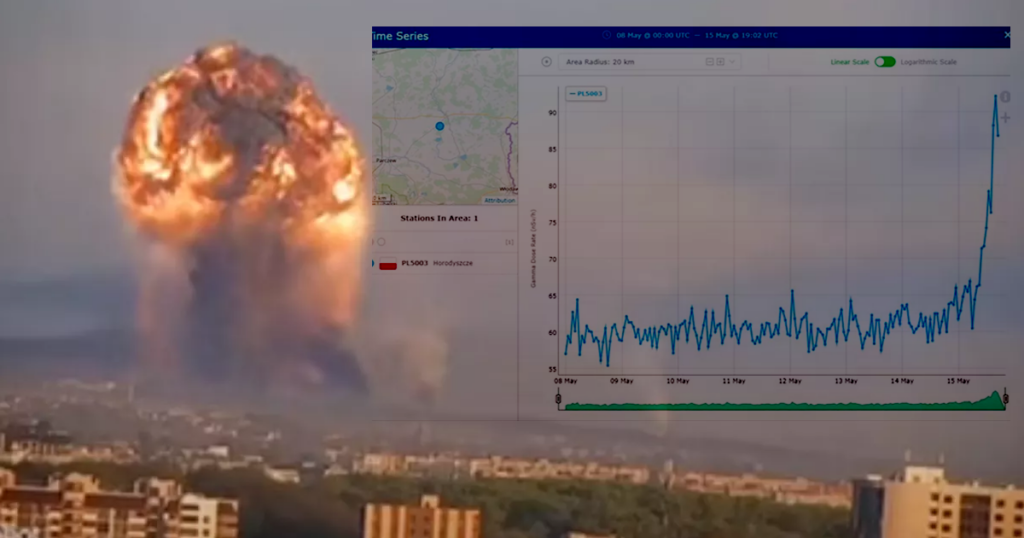
Task: Click the right handle of range slider
Action: coord(1006,398)
